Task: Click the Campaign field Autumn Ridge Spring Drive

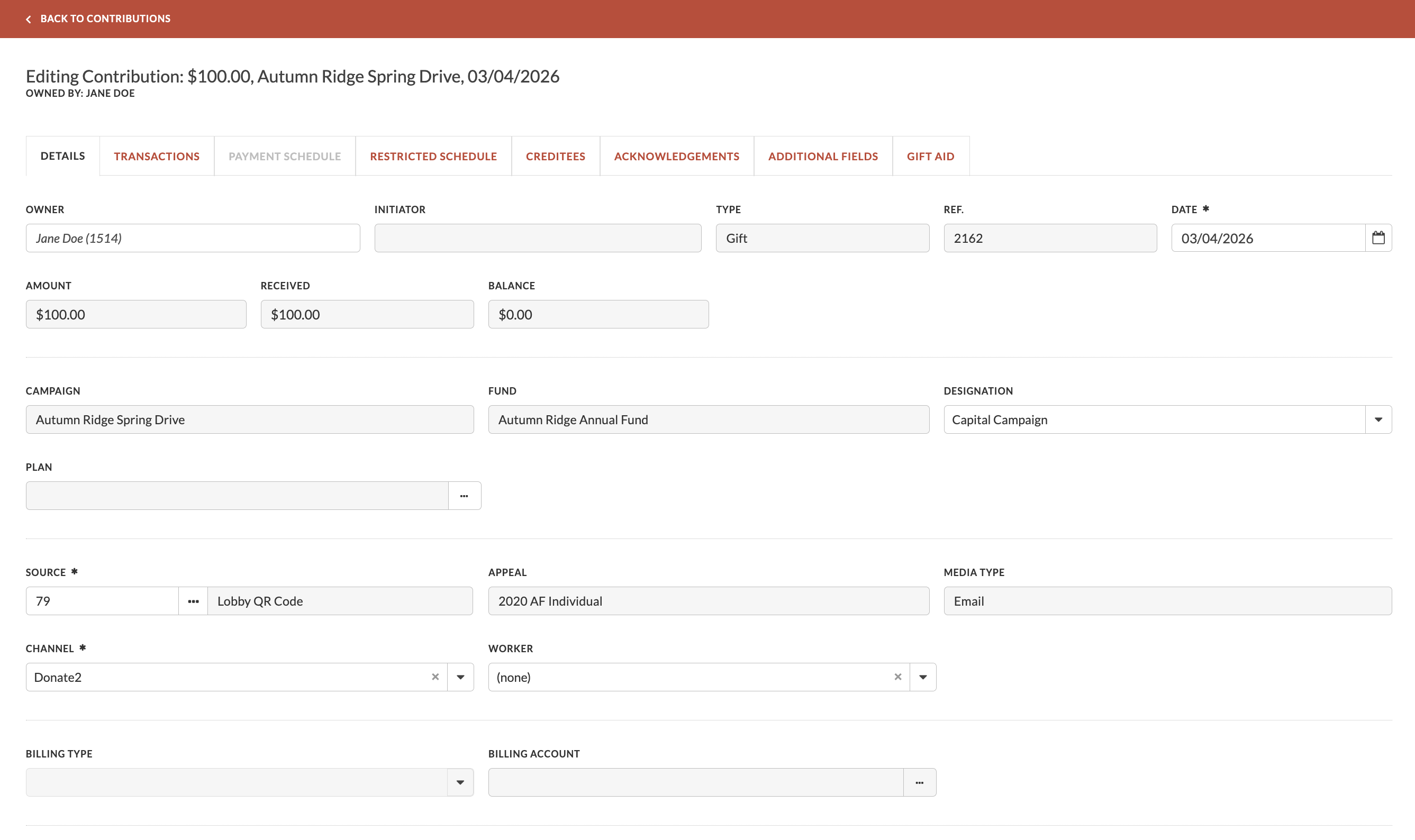Action: 250,419
